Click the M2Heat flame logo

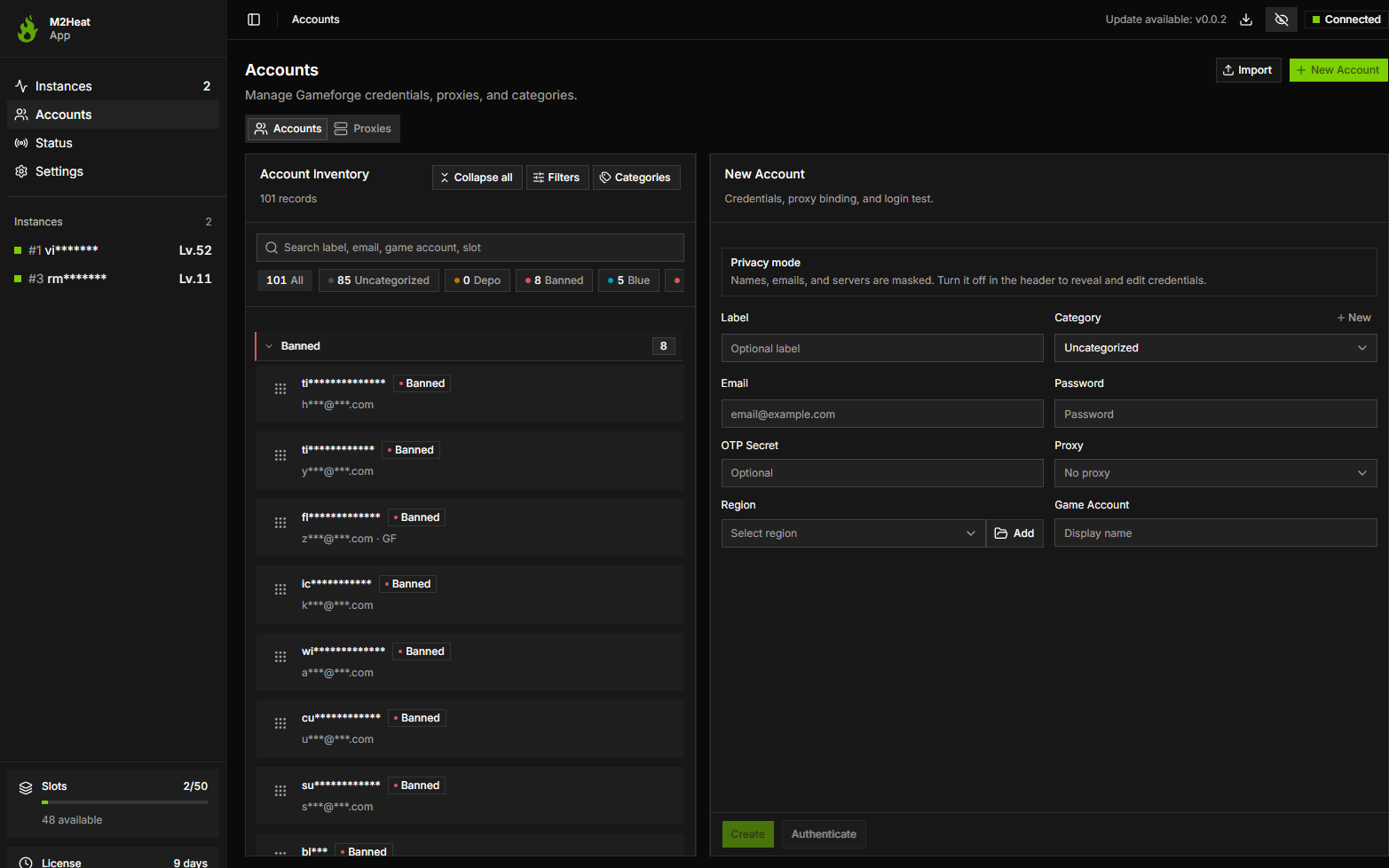pos(28,28)
